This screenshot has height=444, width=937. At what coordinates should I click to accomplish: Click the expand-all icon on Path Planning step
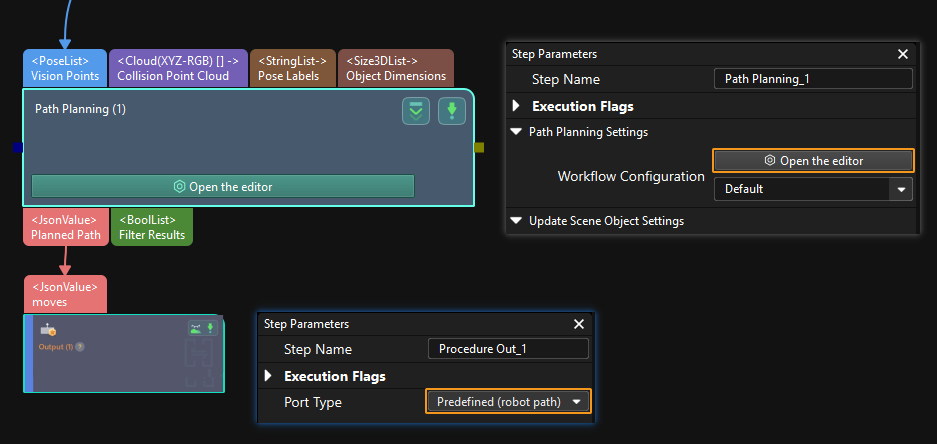(x=416, y=111)
